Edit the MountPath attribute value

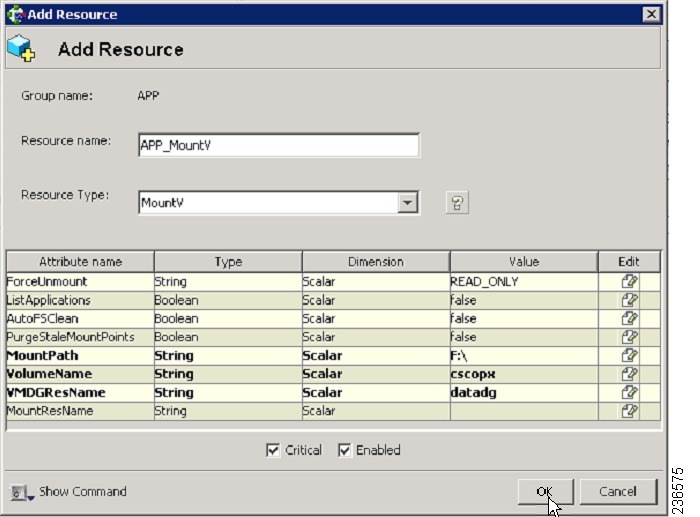[629, 355]
